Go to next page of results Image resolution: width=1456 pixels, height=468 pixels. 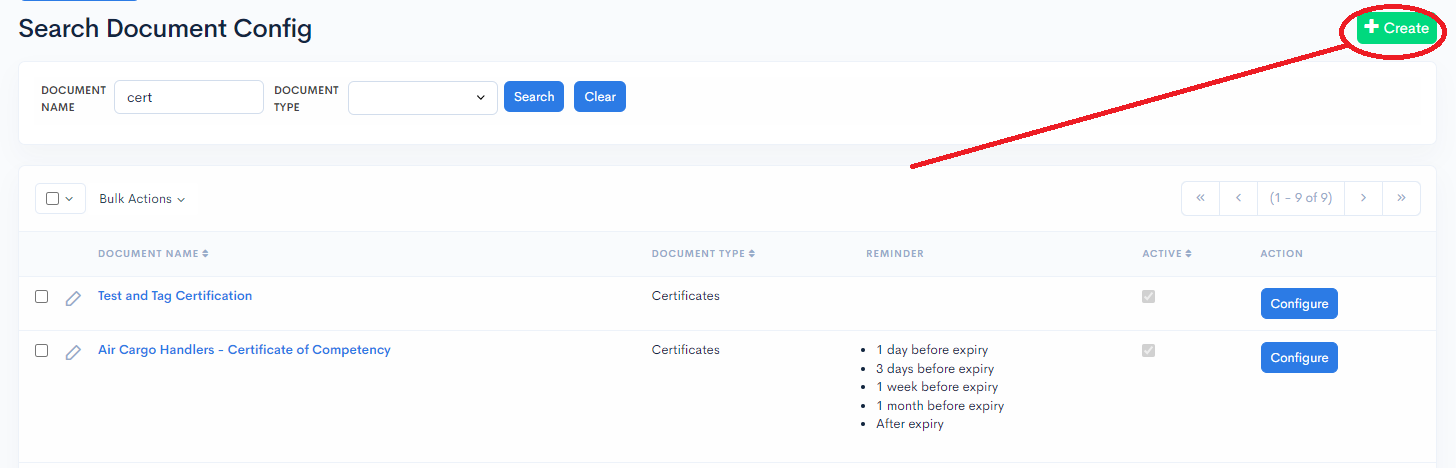[1363, 198]
